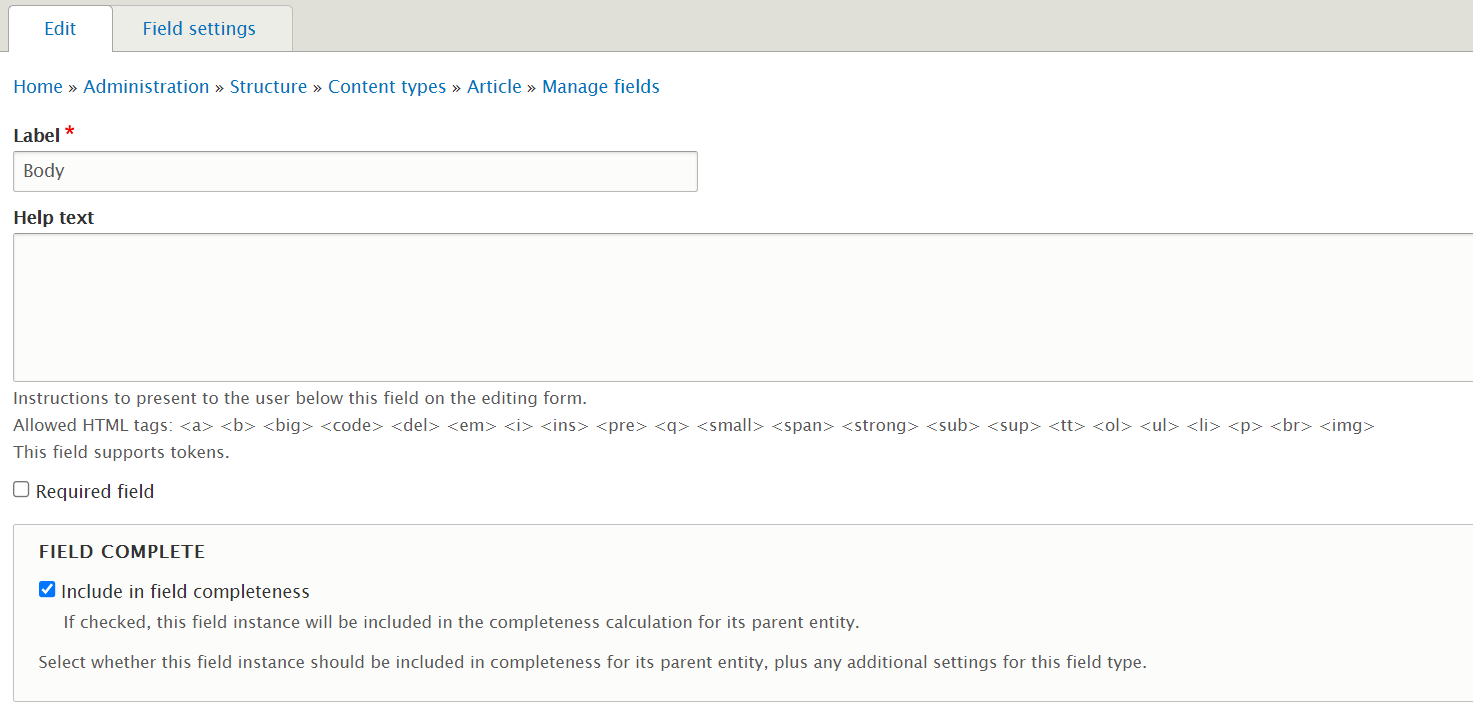The width and height of the screenshot is (1473, 721).
Task: Click the Label field heading
Action: click(x=33, y=134)
